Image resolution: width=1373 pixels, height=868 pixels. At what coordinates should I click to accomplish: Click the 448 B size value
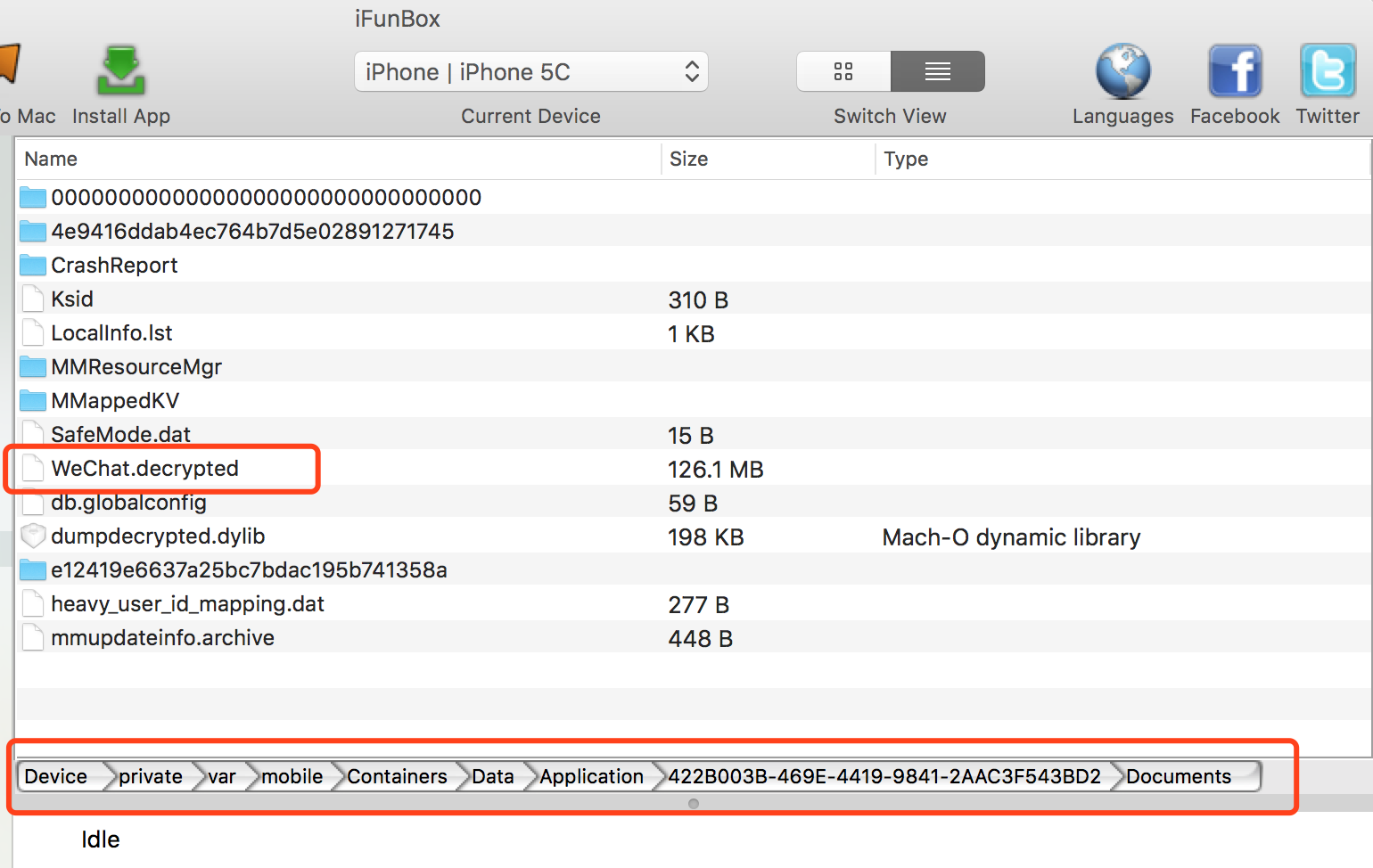(700, 639)
